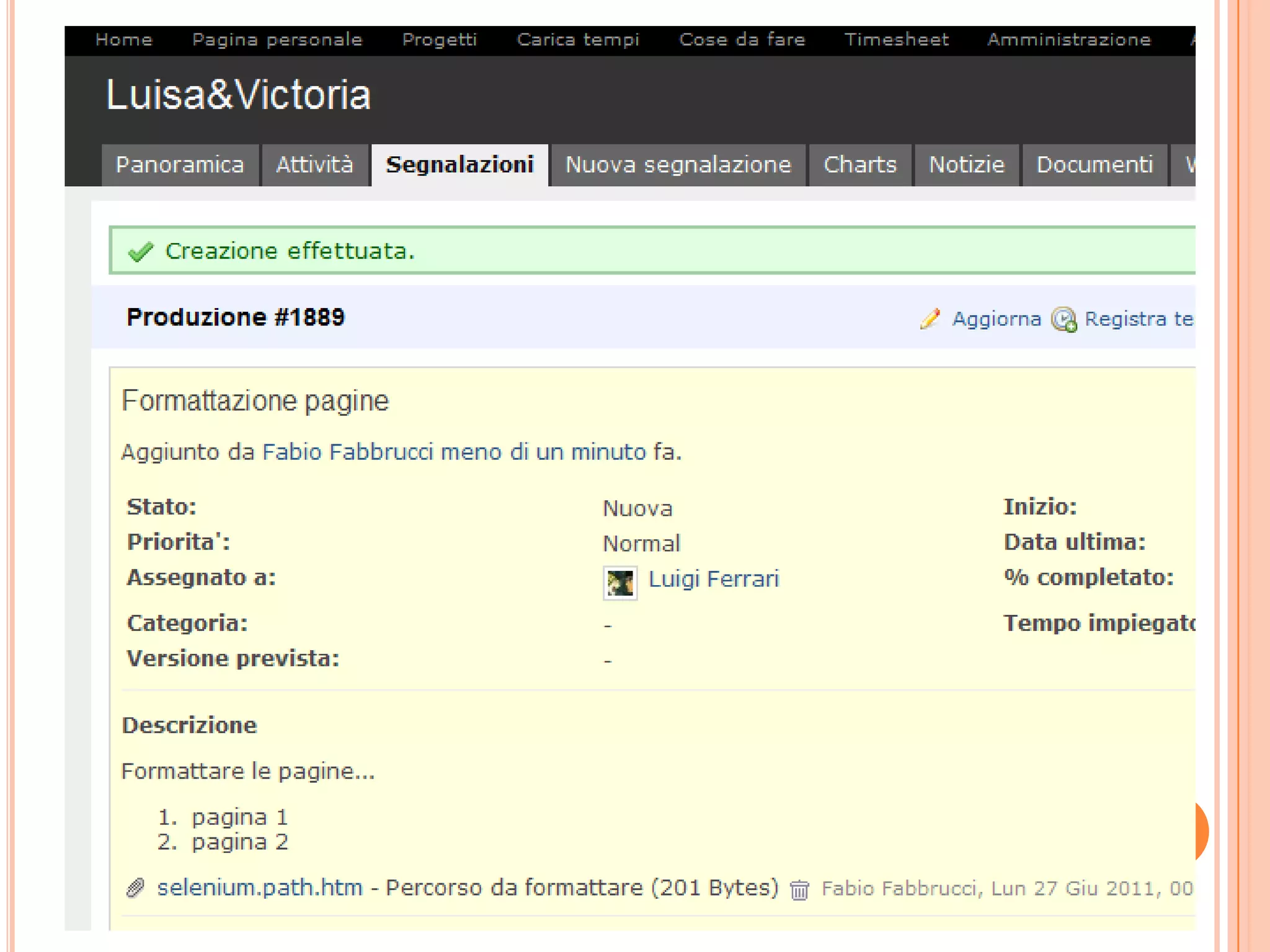Open the Panoramica tab
The image size is (1270, 952).
coord(180,165)
